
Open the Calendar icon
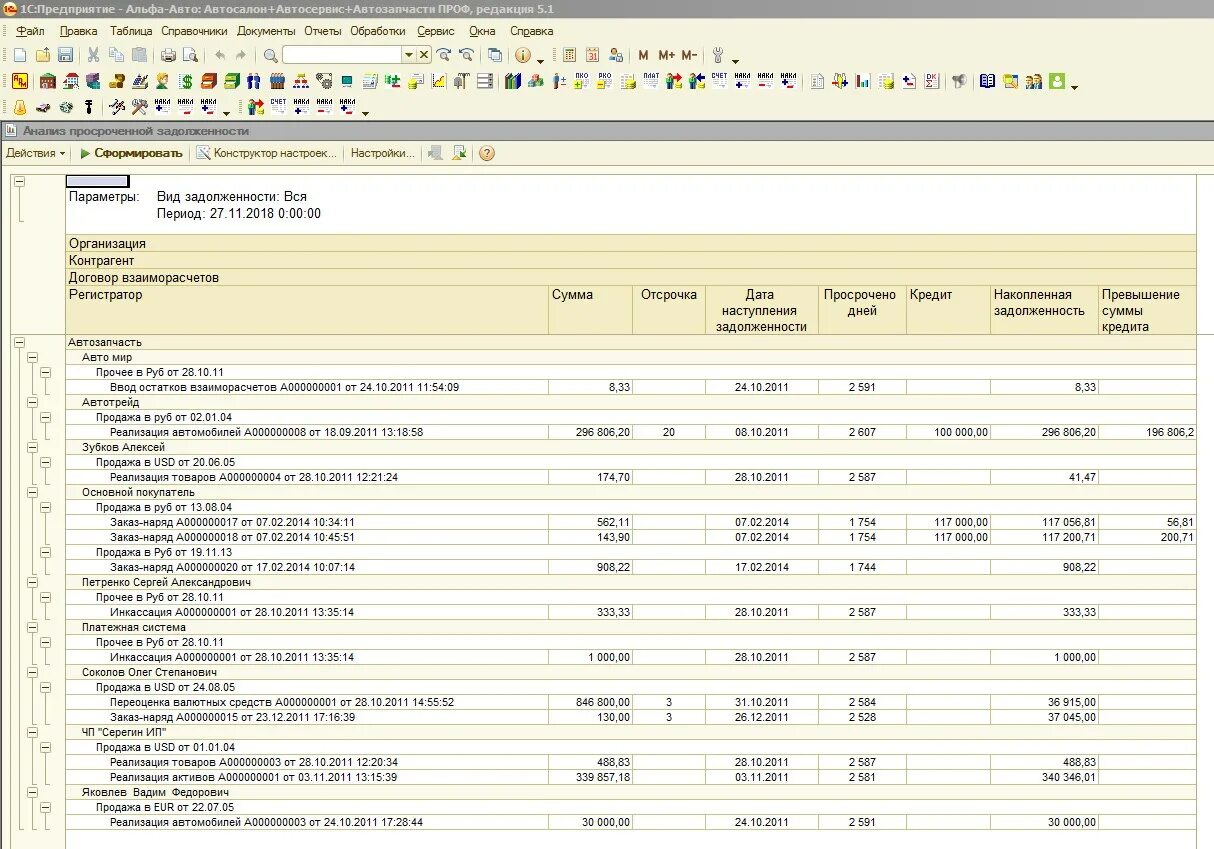[593, 55]
